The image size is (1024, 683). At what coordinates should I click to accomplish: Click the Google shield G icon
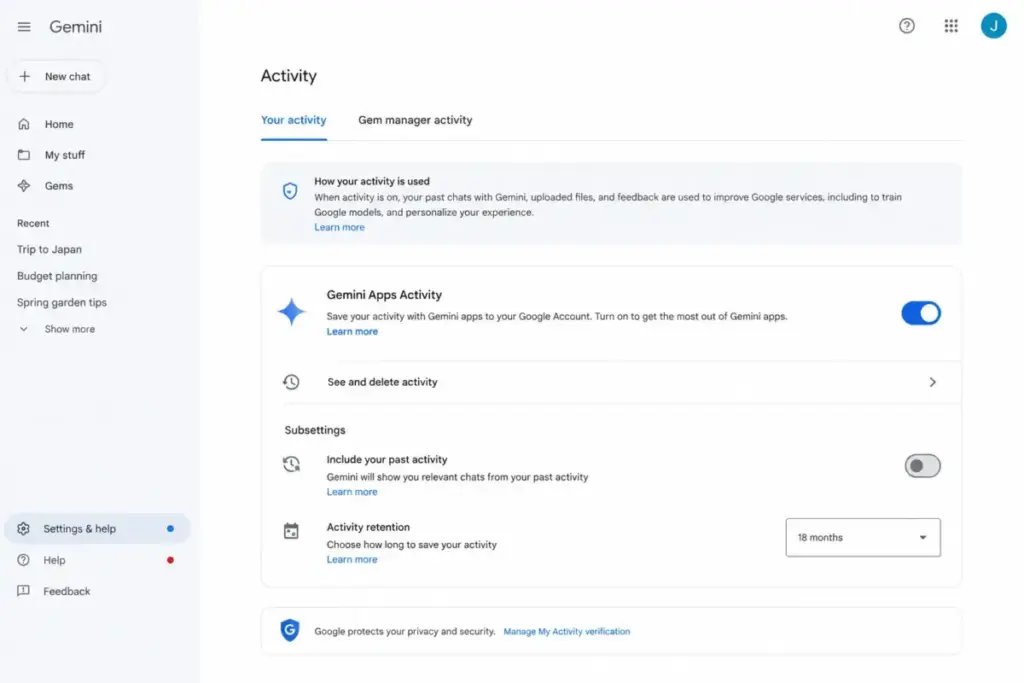tap(290, 630)
